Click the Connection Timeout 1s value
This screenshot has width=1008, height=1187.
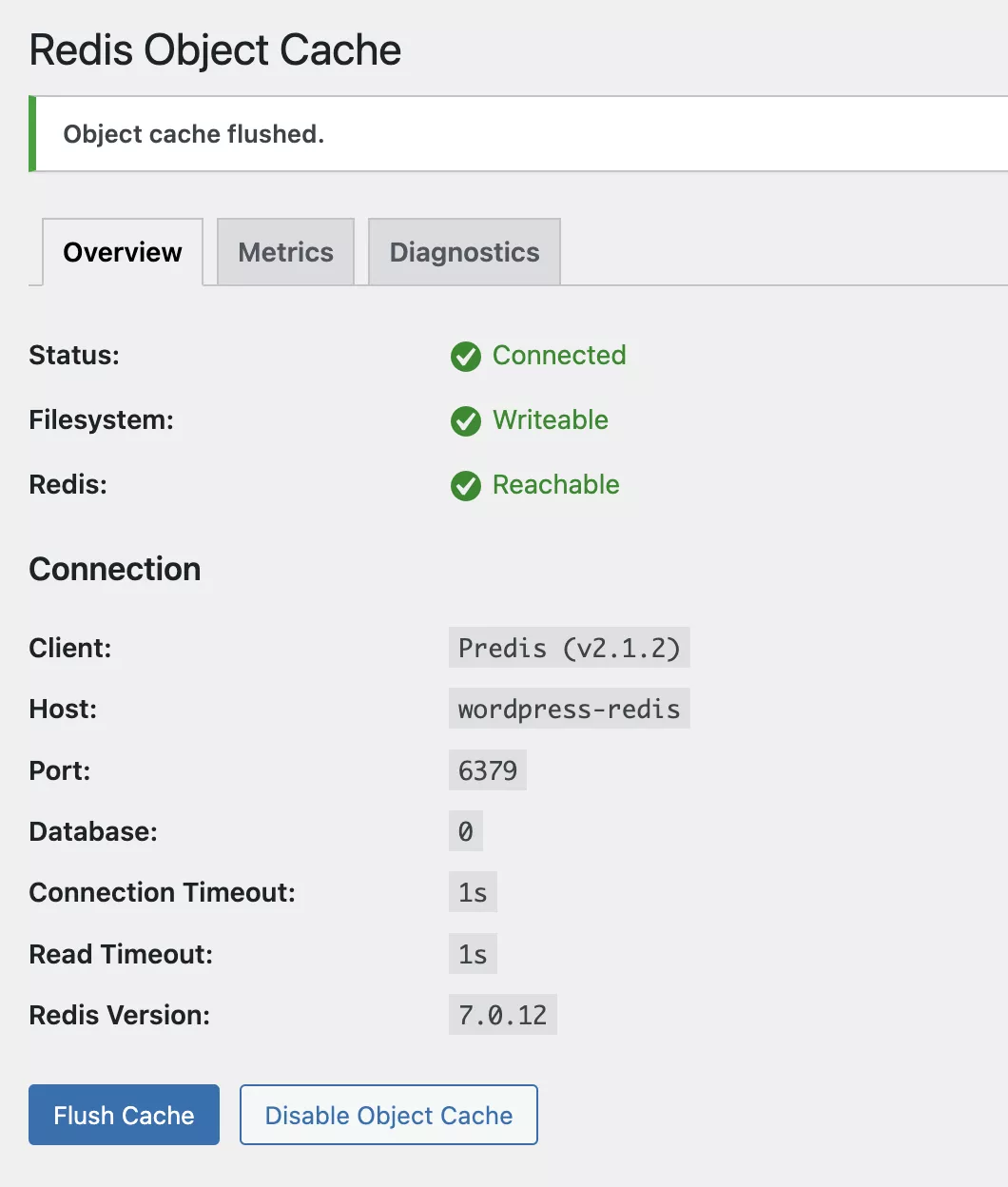point(473,892)
